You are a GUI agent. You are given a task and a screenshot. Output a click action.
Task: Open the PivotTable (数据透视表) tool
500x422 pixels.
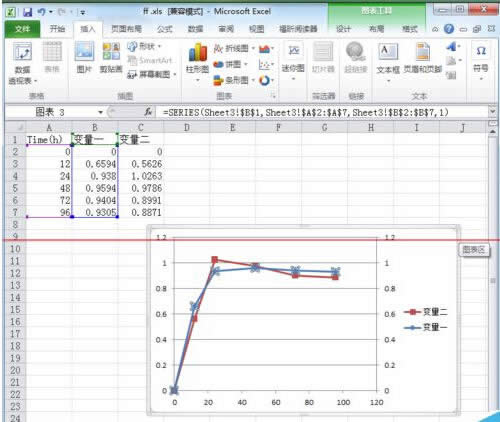tap(22, 63)
